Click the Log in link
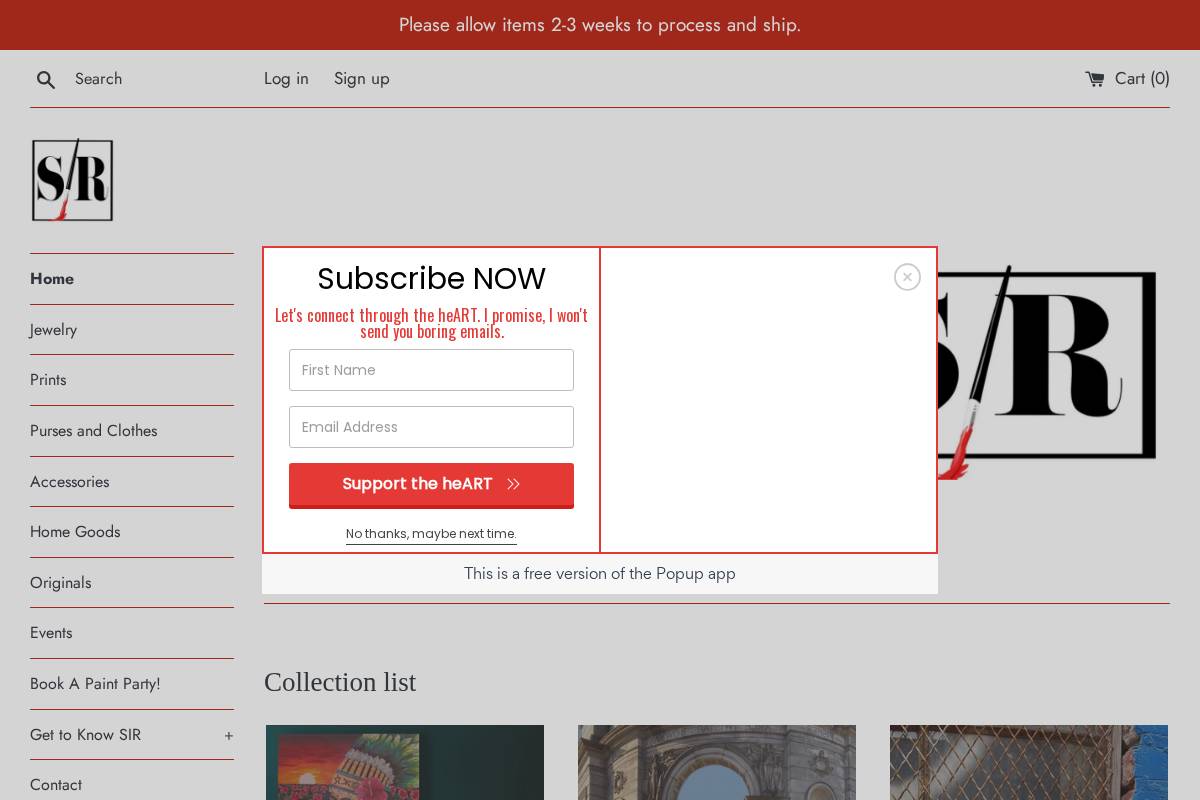The width and height of the screenshot is (1200, 800). point(286,79)
